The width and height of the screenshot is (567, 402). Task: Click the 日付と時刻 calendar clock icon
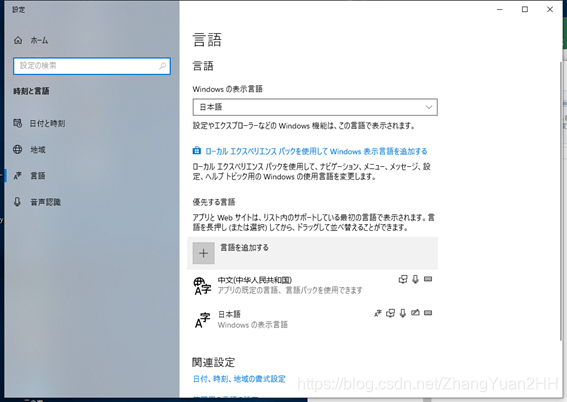click(18, 123)
